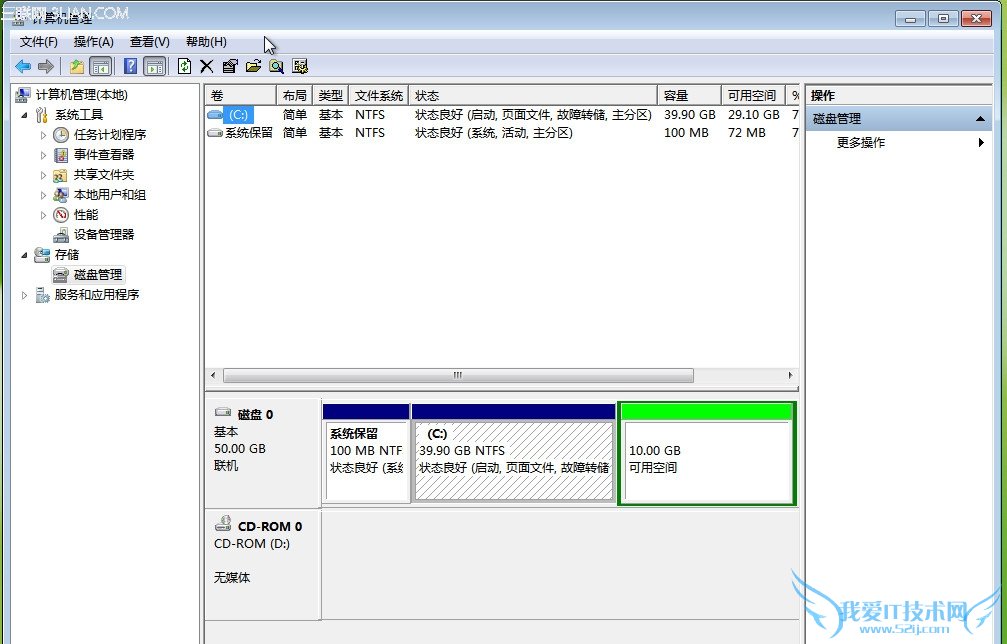1007x644 pixels.
Task: Select the (C:) volume row in list
Action: [x=237, y=115]
